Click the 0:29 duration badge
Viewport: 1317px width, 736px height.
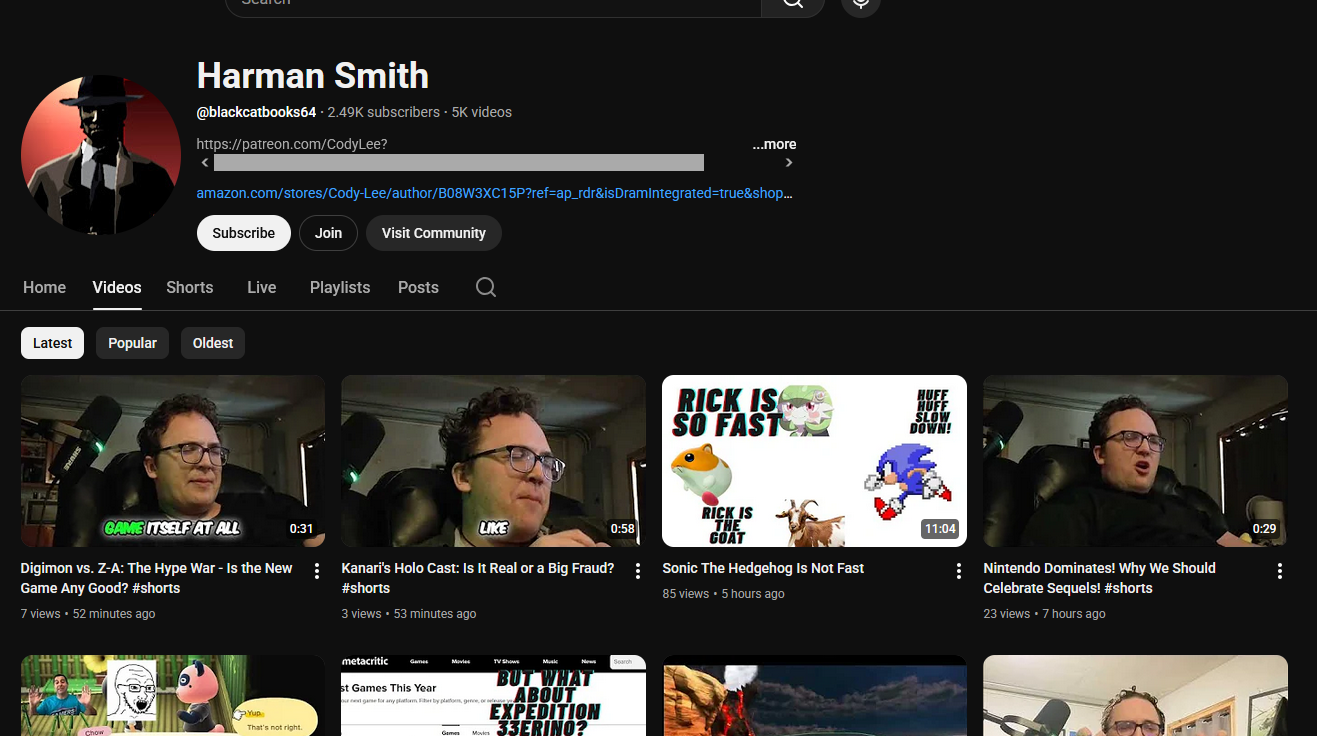(1264, 529)
